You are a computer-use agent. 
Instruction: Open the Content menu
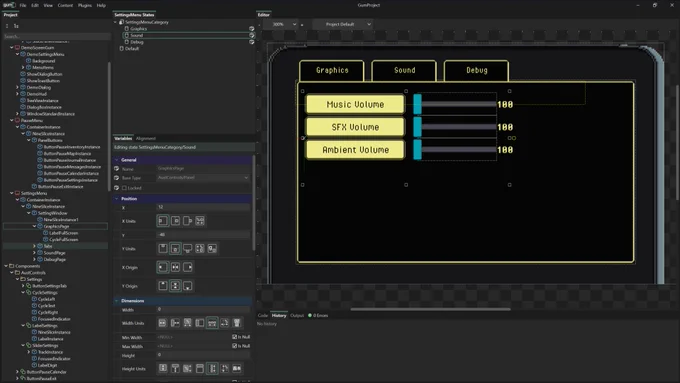pyautogui.click(x=65, y=5)
